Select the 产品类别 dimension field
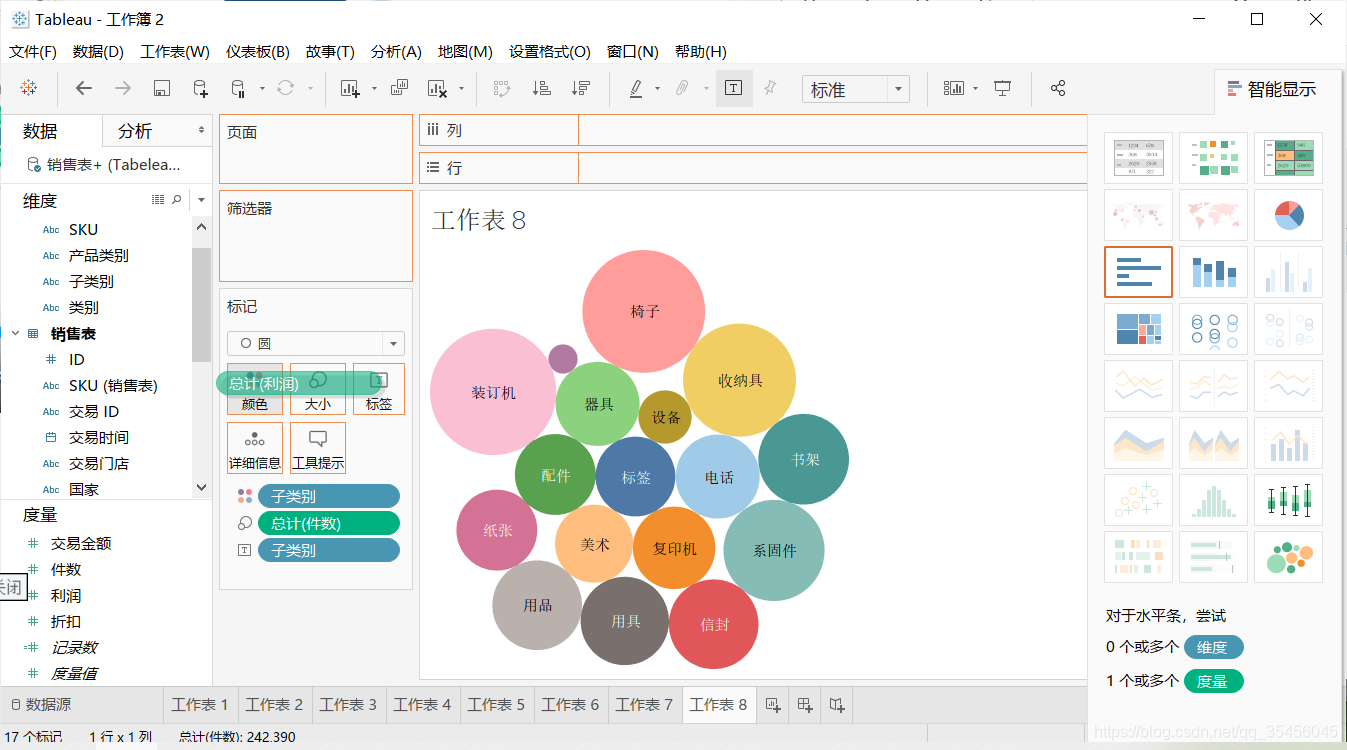The width and height of the screenshot is (1347, 750). [98, 255]
